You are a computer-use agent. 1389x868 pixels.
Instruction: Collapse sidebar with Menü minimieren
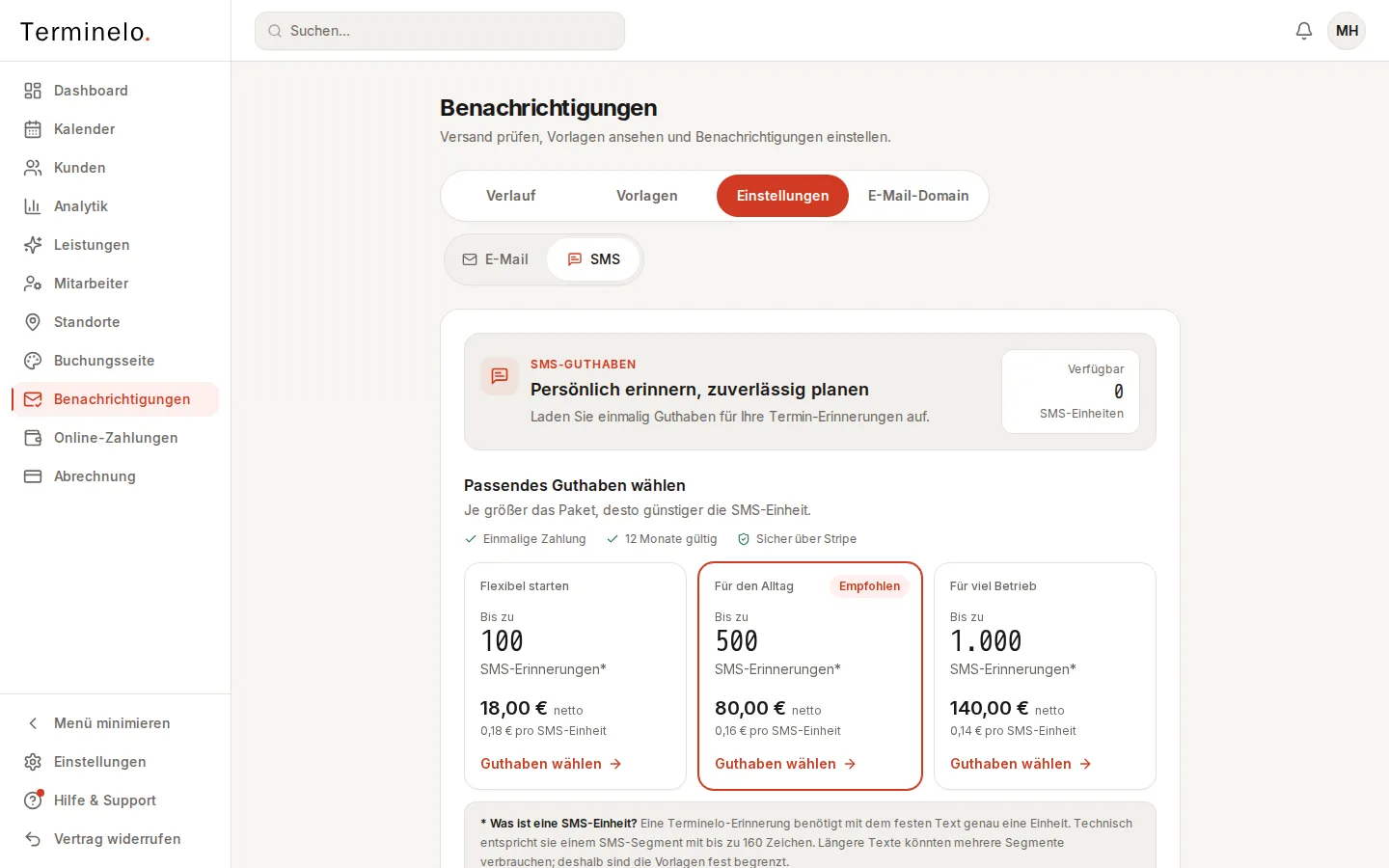pos(116,723)
